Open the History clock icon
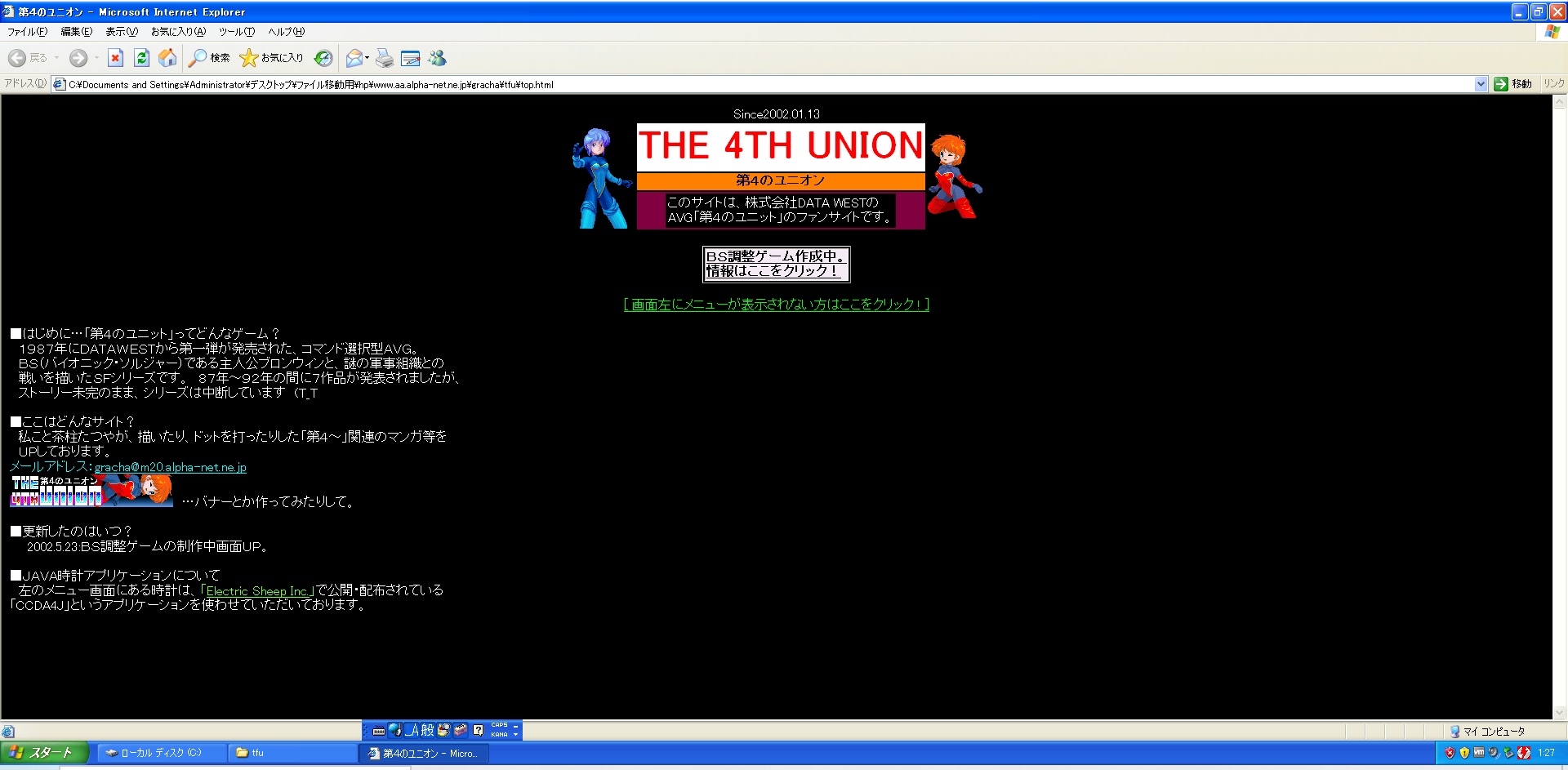This screenshot has width=1568, height=770. pyautogui.click(x=323, y=58)
